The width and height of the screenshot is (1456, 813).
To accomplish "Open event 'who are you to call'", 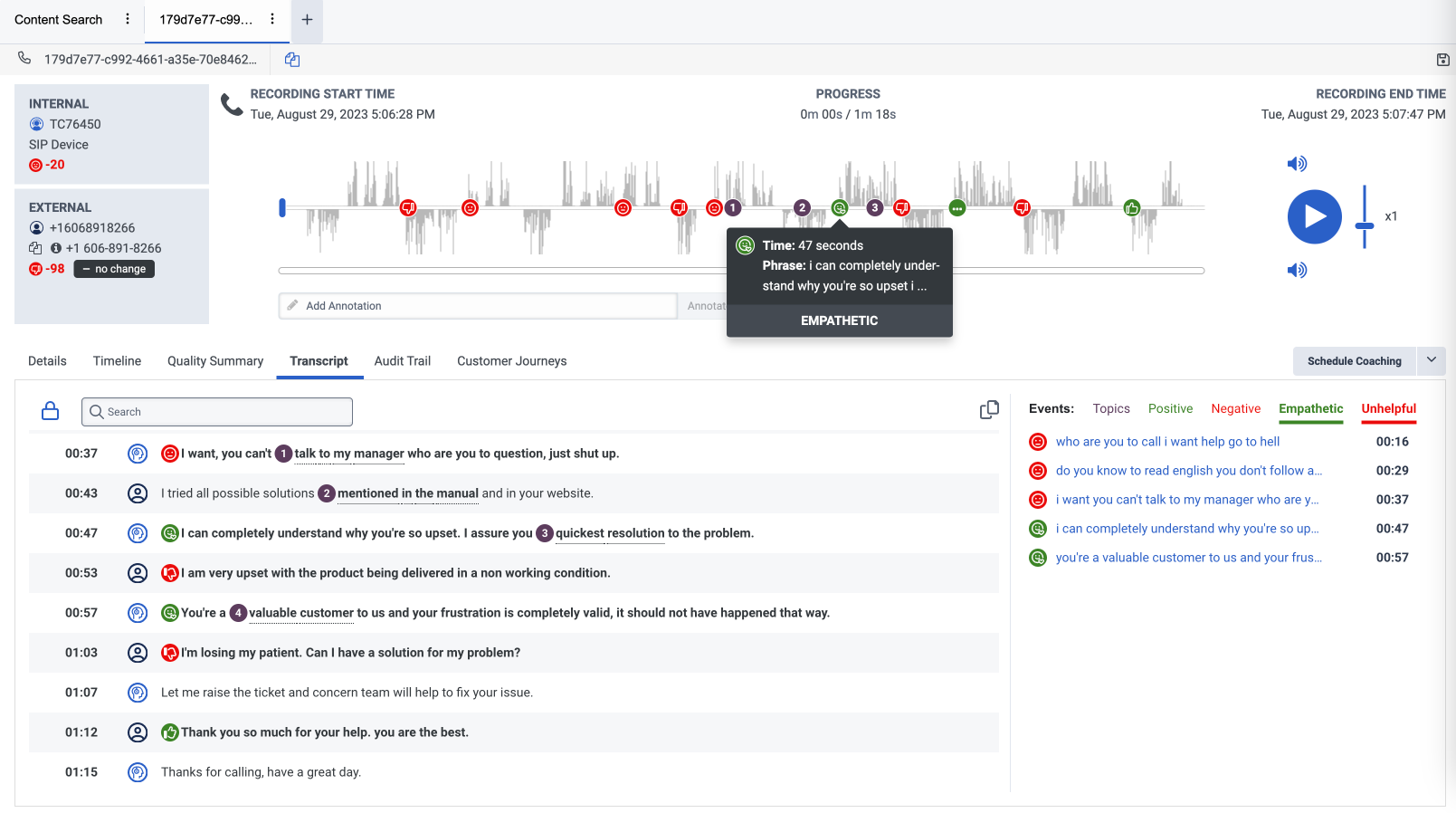I will click(x=1167, y=442).
